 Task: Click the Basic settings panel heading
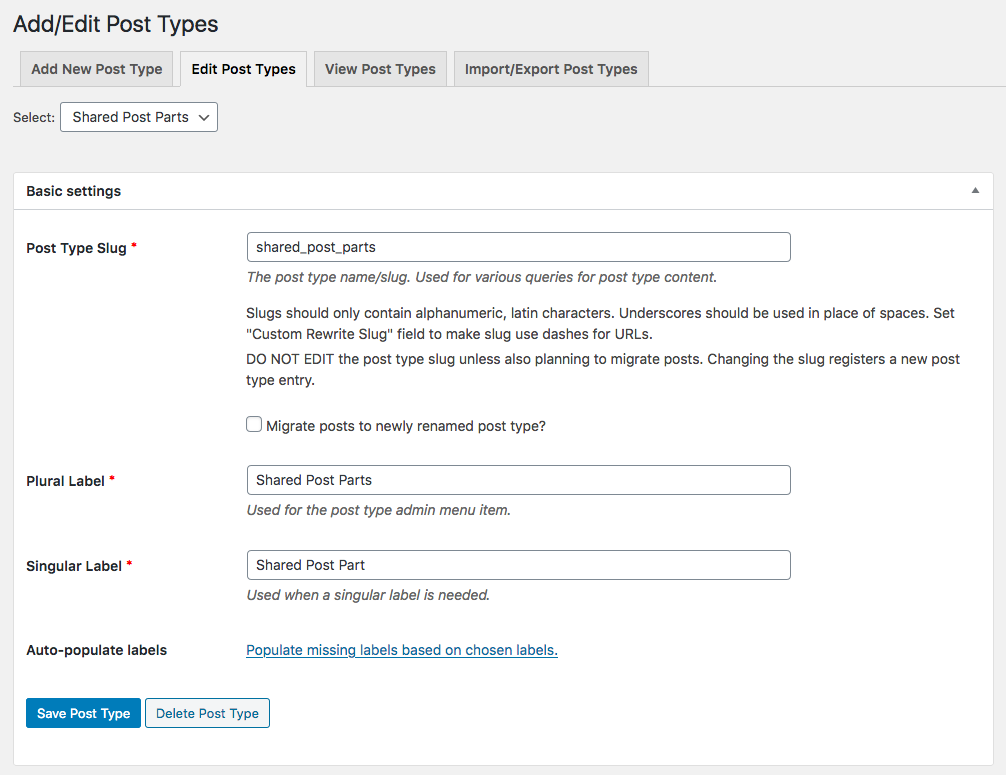[x=74, y=191]
